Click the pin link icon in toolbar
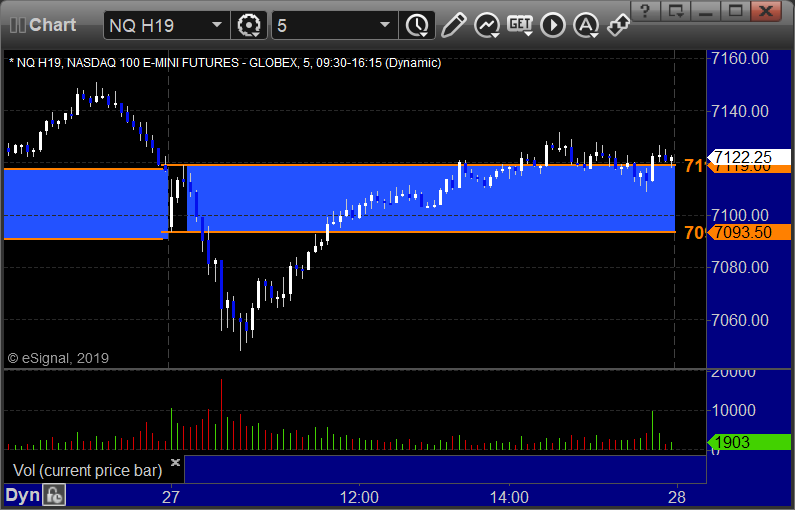Image resolution: width=795 pixels, height=510 pixels. coord(618,25)
